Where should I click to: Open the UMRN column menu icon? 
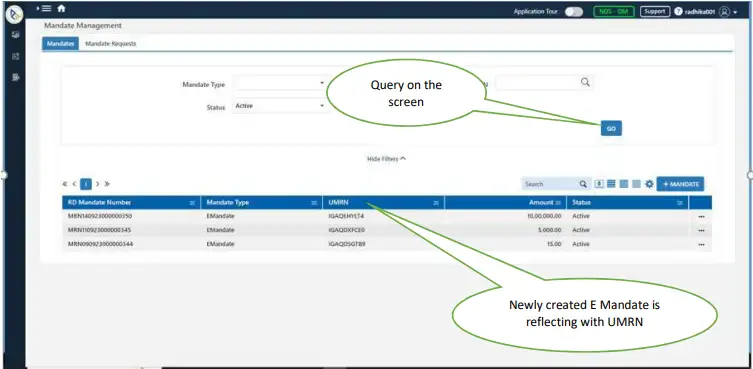pos(436,203)
